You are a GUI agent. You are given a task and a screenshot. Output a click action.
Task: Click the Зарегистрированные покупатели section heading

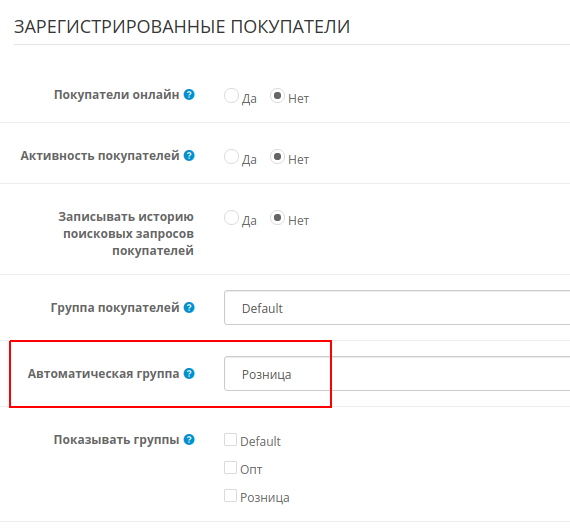[x=182, y=27]
